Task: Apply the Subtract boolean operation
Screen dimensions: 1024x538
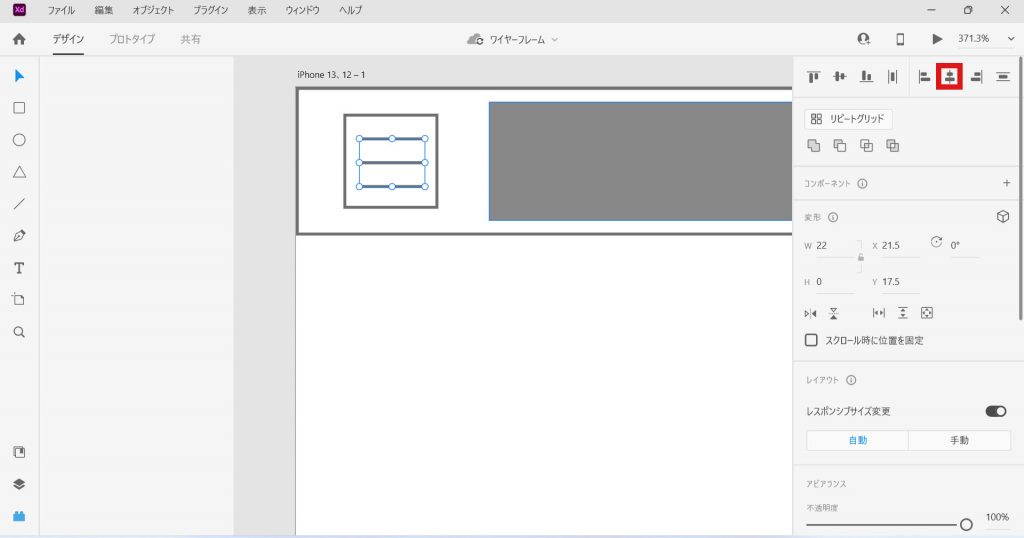Action: 840,146
